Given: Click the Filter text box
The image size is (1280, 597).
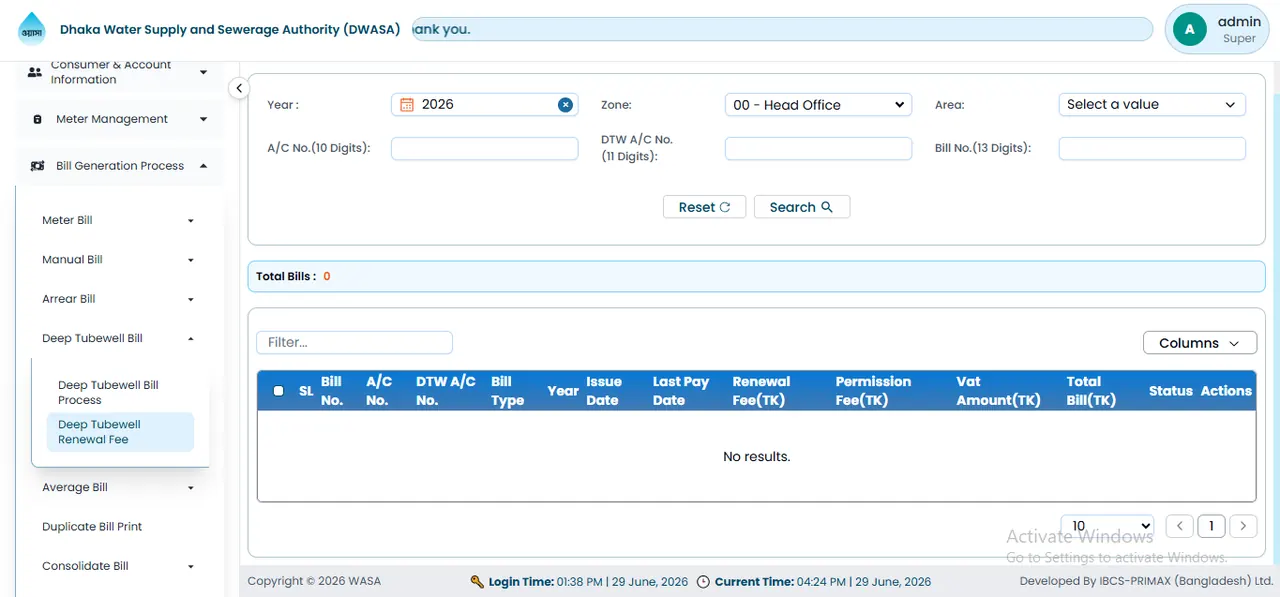Looking at the screenshot, I should click(354, 342).
